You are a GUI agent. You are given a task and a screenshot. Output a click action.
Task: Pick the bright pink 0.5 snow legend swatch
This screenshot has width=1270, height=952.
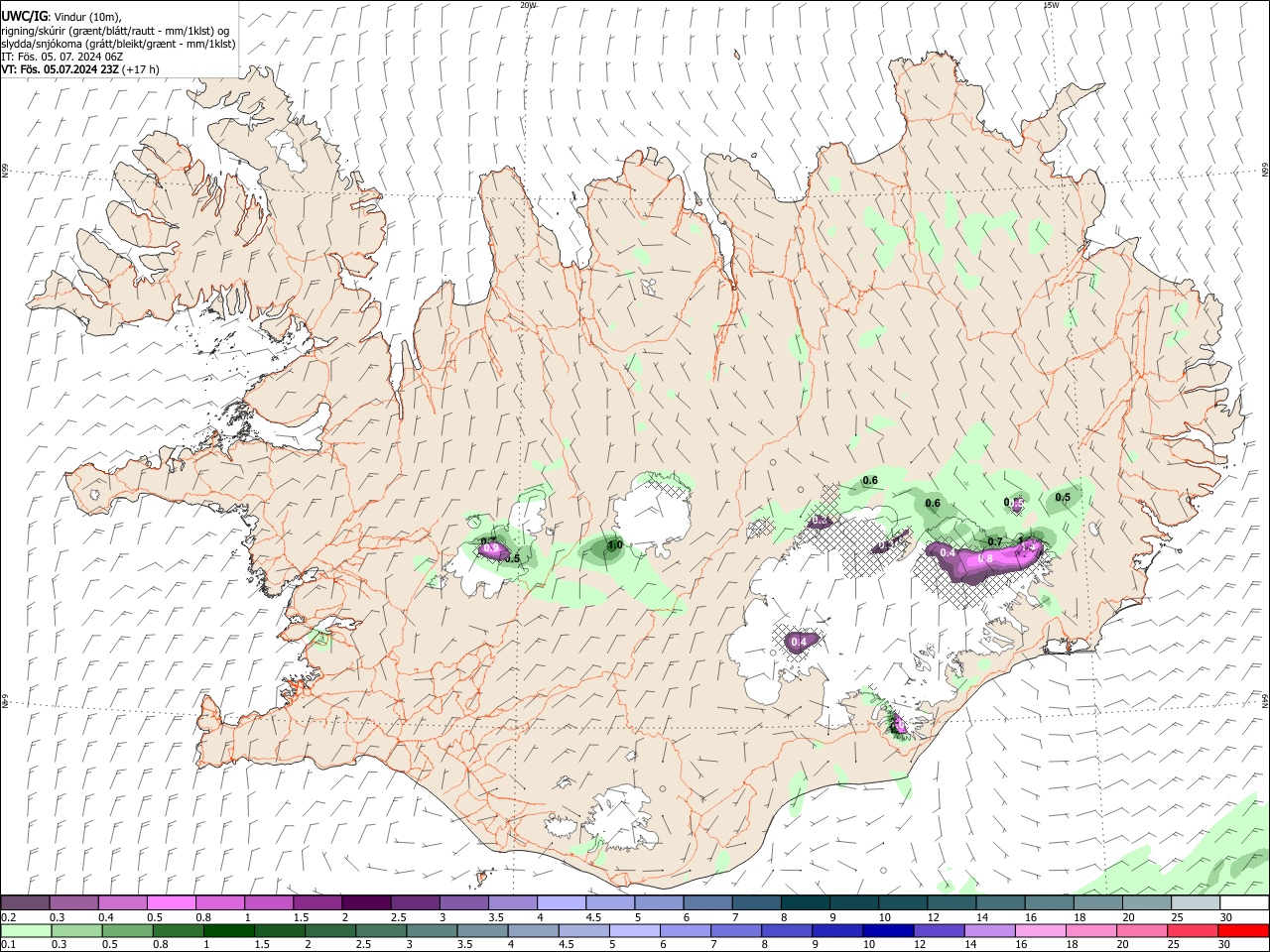pyautogui.click(x=172, y=902)
